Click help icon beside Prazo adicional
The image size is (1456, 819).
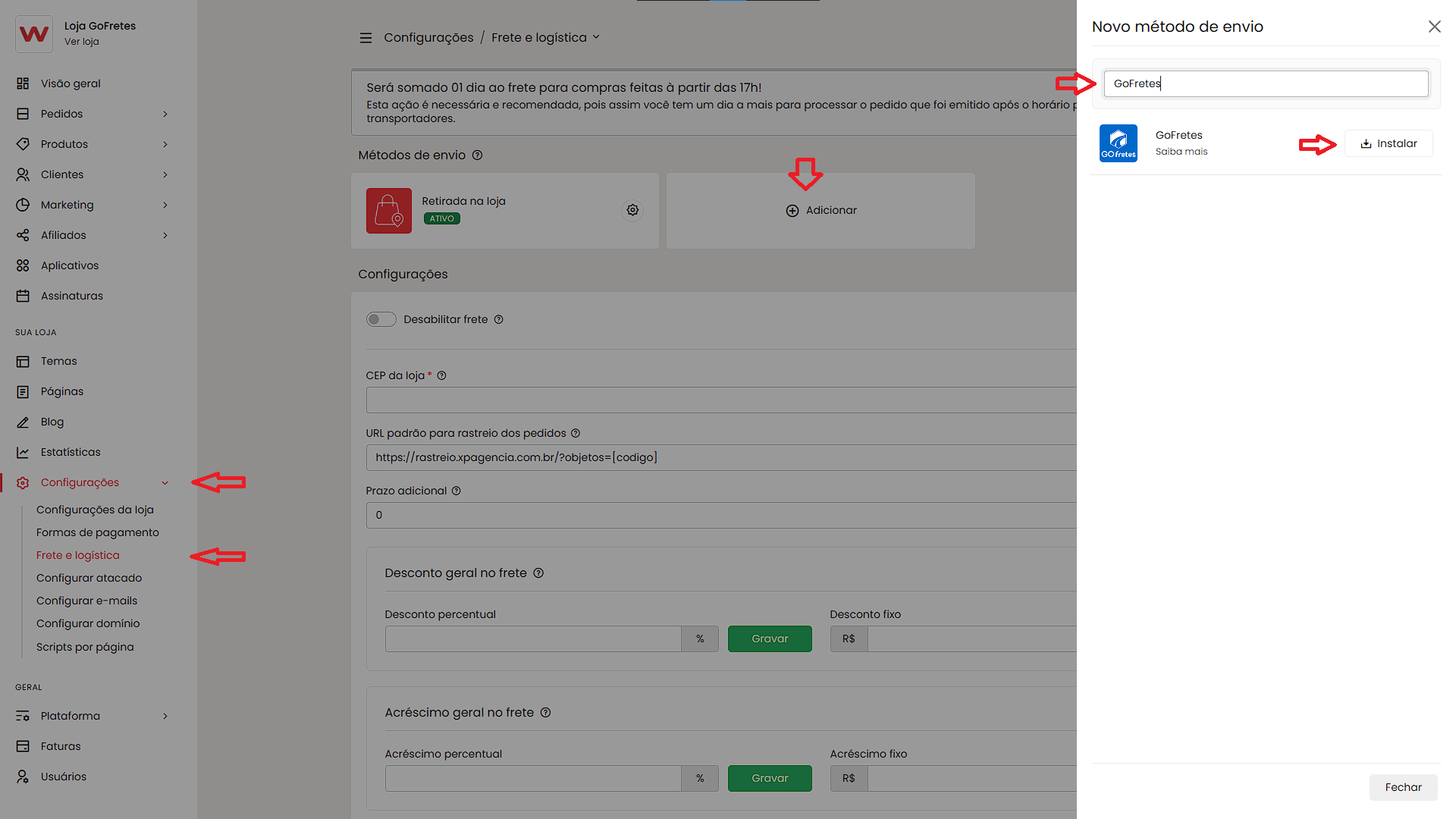457,491
